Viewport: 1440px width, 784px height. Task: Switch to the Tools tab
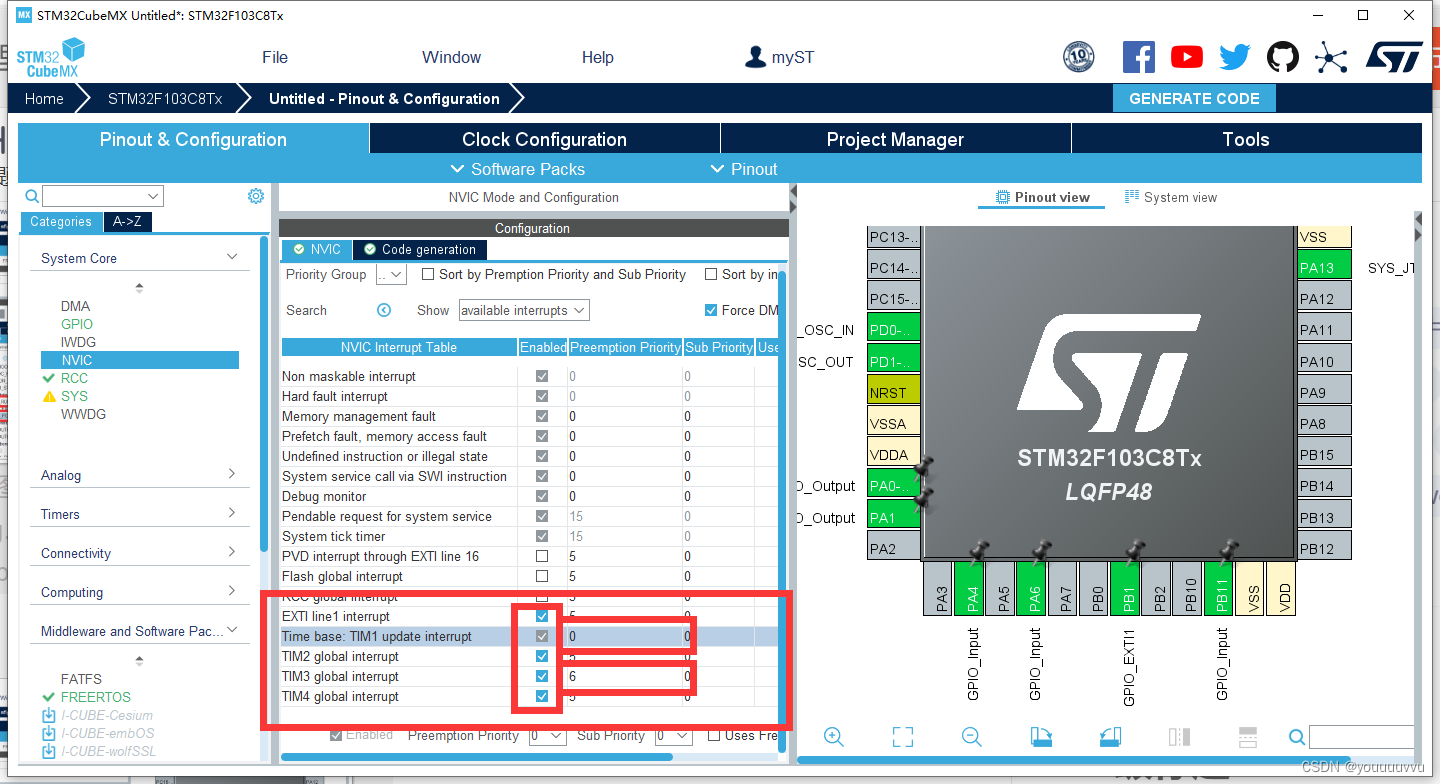click(1246, 139)
